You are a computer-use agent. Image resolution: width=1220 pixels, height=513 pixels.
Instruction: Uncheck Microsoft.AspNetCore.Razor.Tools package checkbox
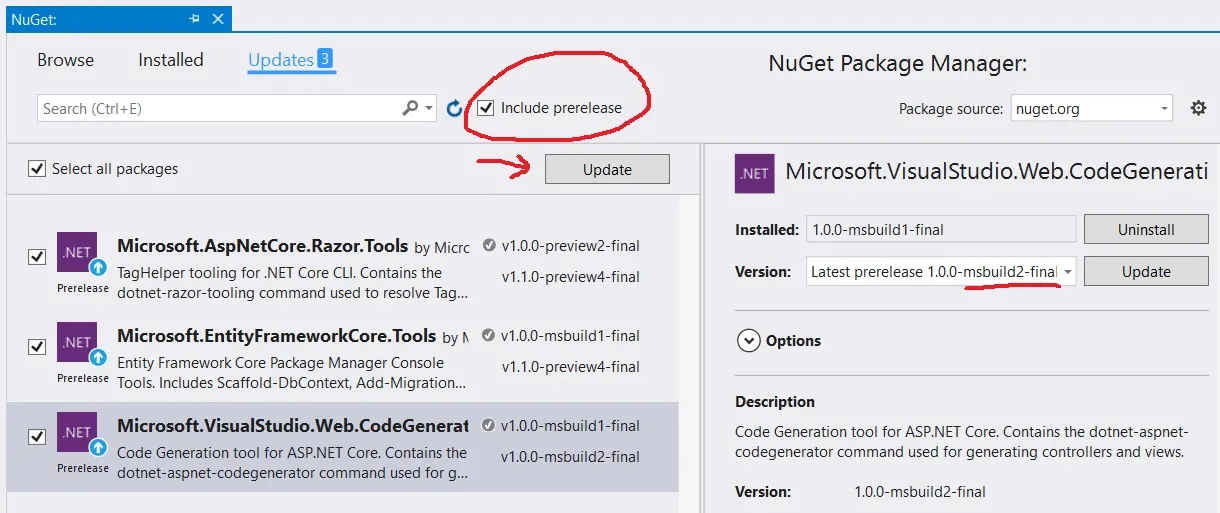tap(37, 257)
